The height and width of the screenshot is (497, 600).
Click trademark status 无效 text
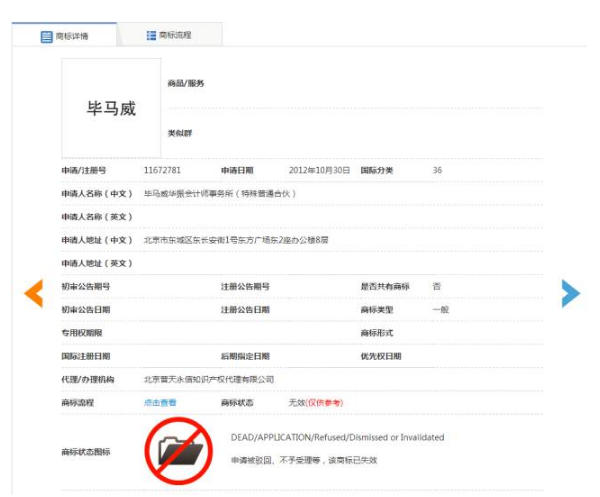[297, 402]
